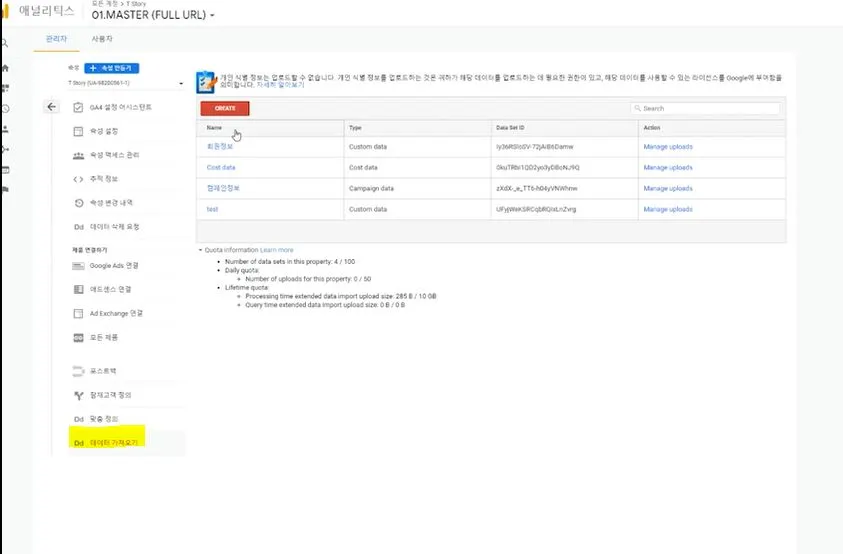The width and height of the screenshot is (843, 554).
Task: Click the T Story breadcrumb above view name
Action: [136, 4]
